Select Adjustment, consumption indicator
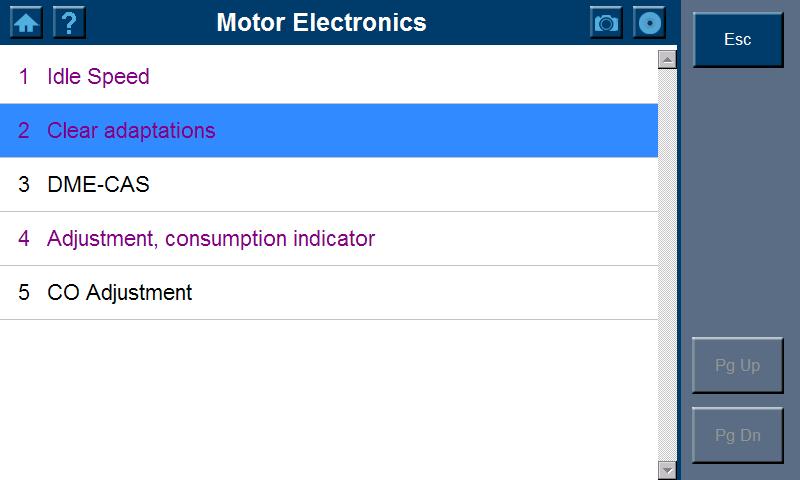 210,239
